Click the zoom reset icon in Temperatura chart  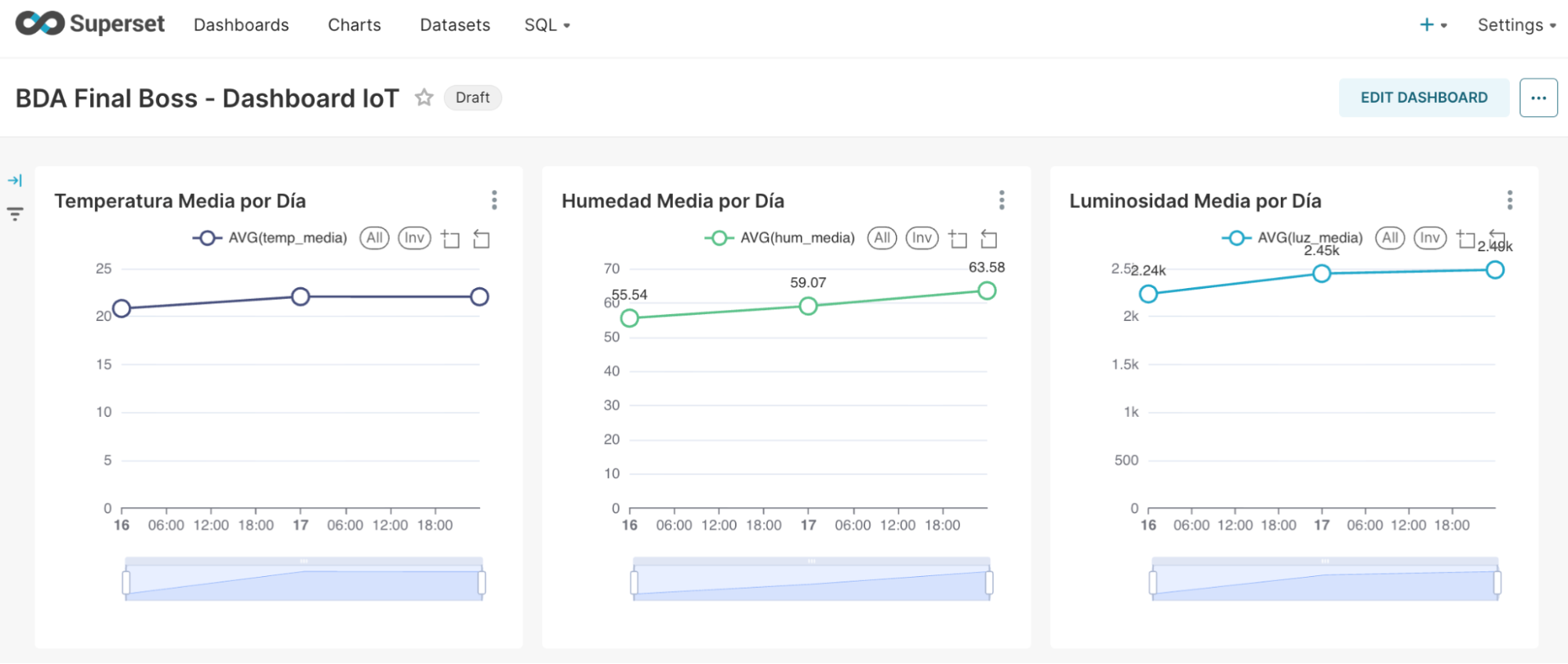pos(482,239)
